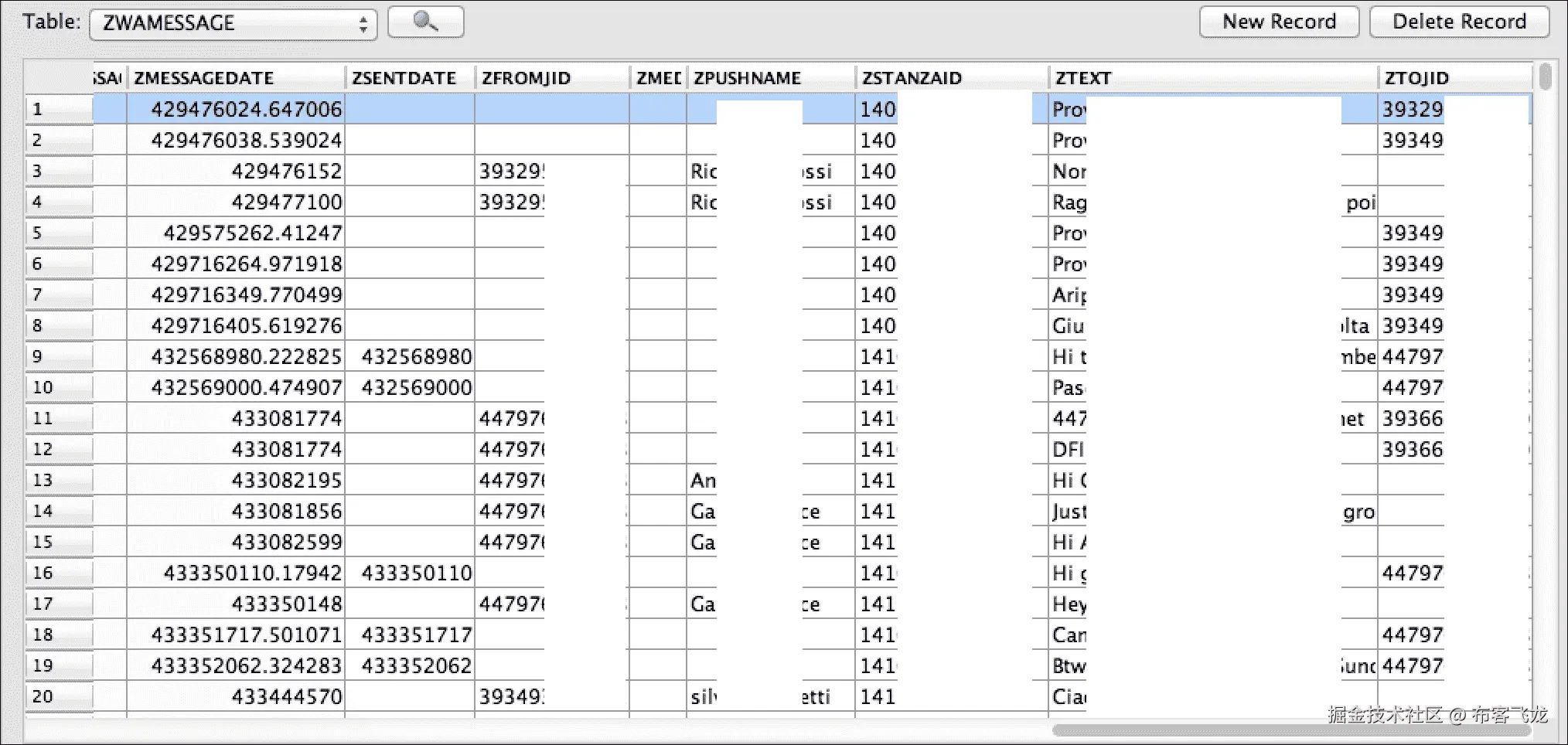Click ZSENTDATE cell 432569000 in row 10

410,387
